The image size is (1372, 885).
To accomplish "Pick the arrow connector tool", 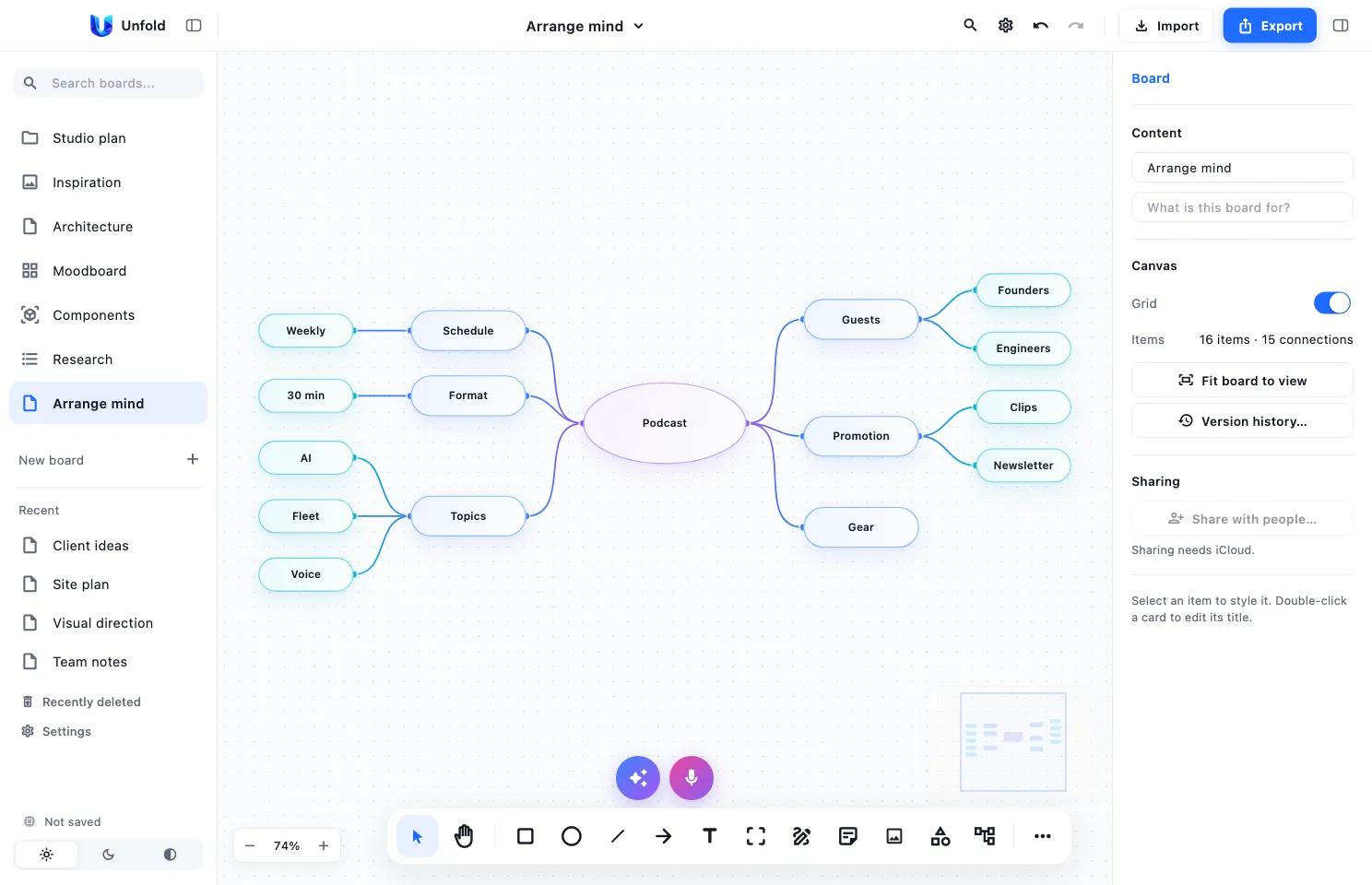I will (x=664, y=837).
